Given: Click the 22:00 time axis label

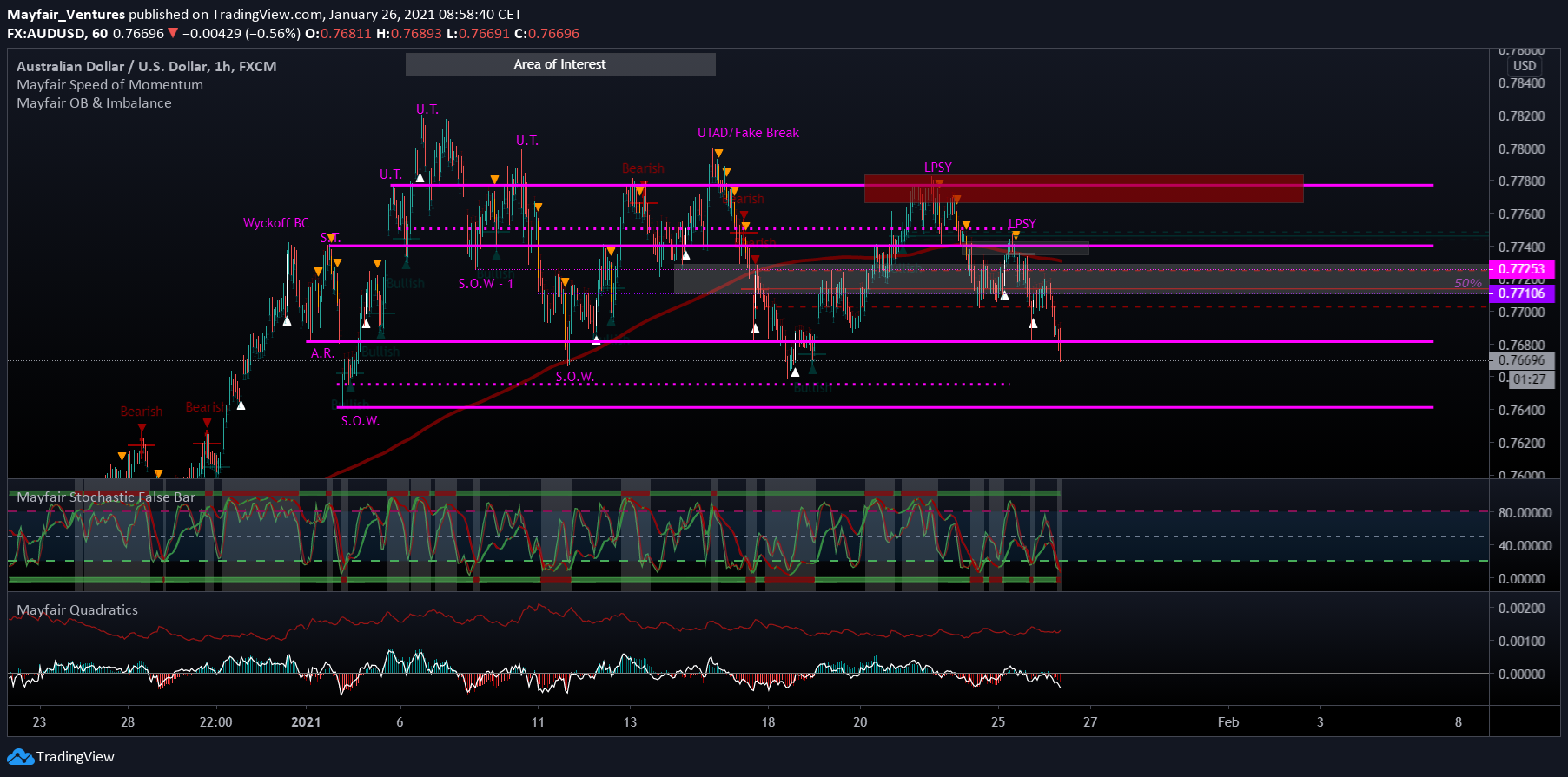Looking at the screenshot, I should [215, 722].
